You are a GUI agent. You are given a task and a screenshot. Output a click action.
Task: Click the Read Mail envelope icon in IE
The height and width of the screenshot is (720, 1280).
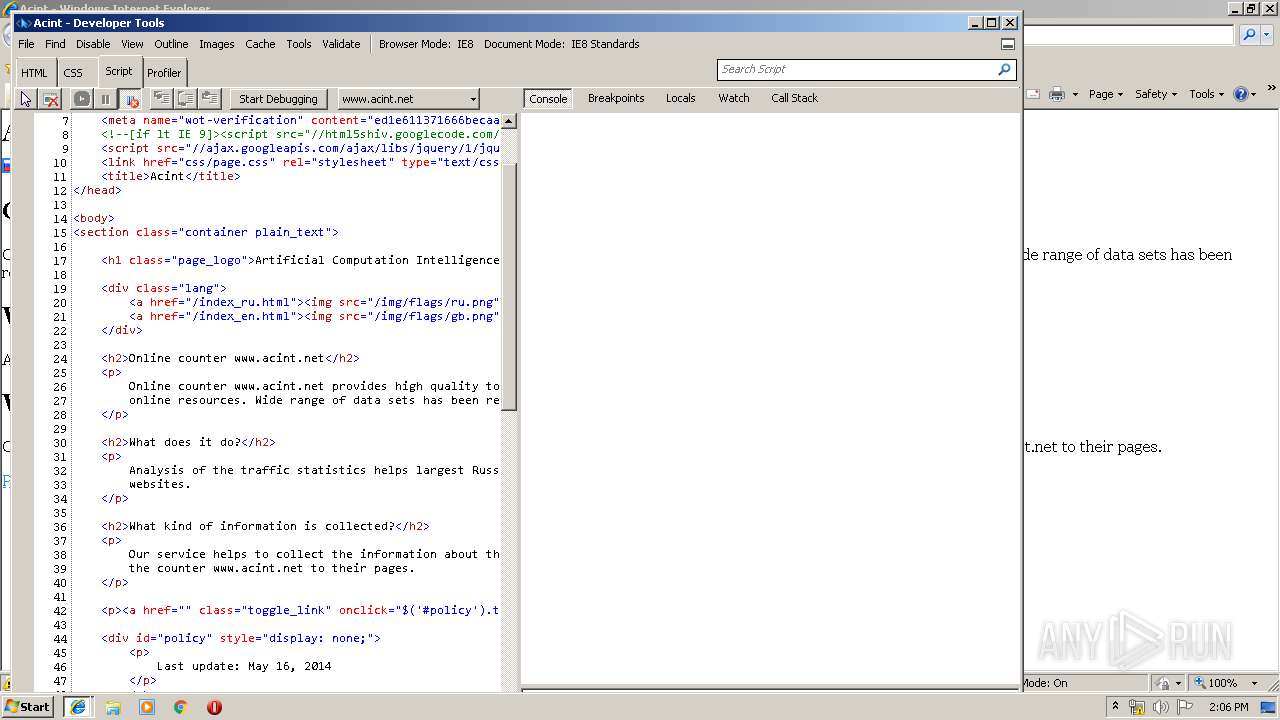1033,94
